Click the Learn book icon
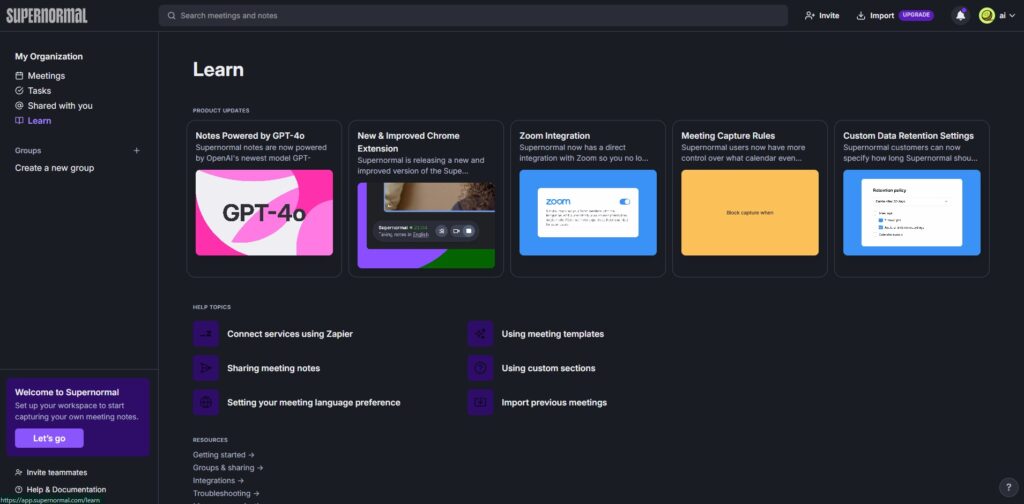 pyautogui.click(x=19, y=121)
